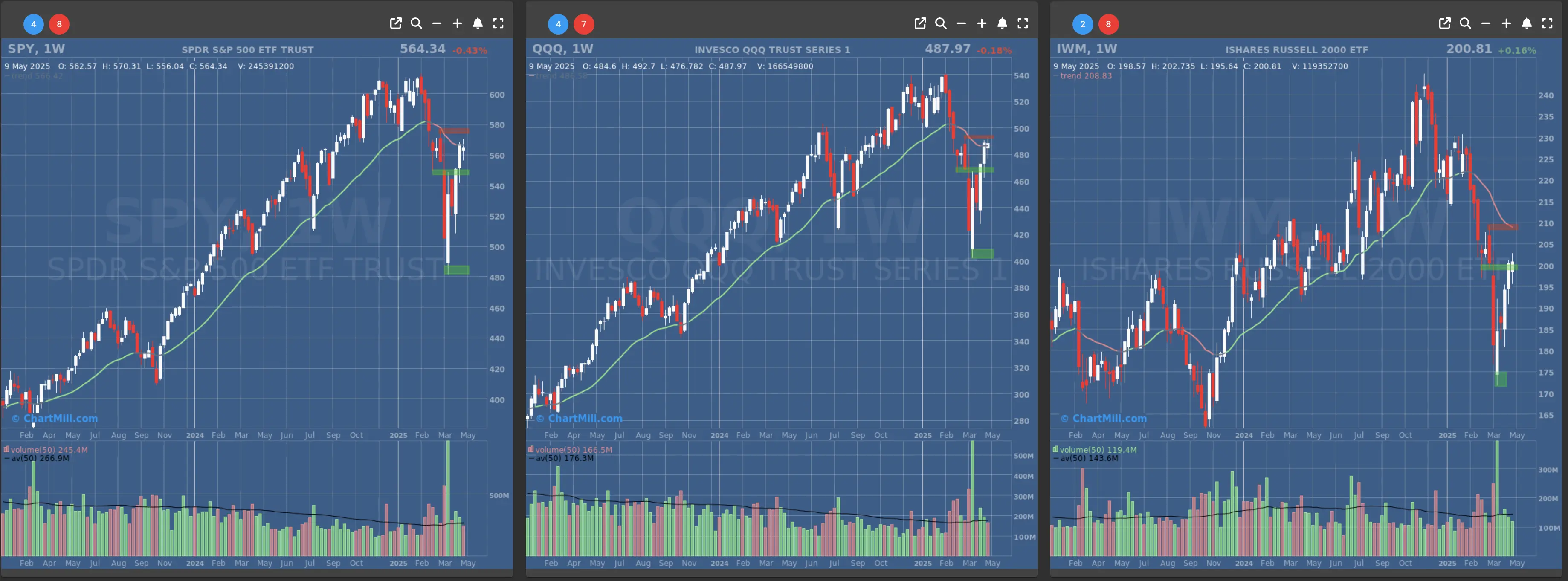1568x581 pixels.
Task: Click the blue 4 badge on QQQ
Action: 558,24
